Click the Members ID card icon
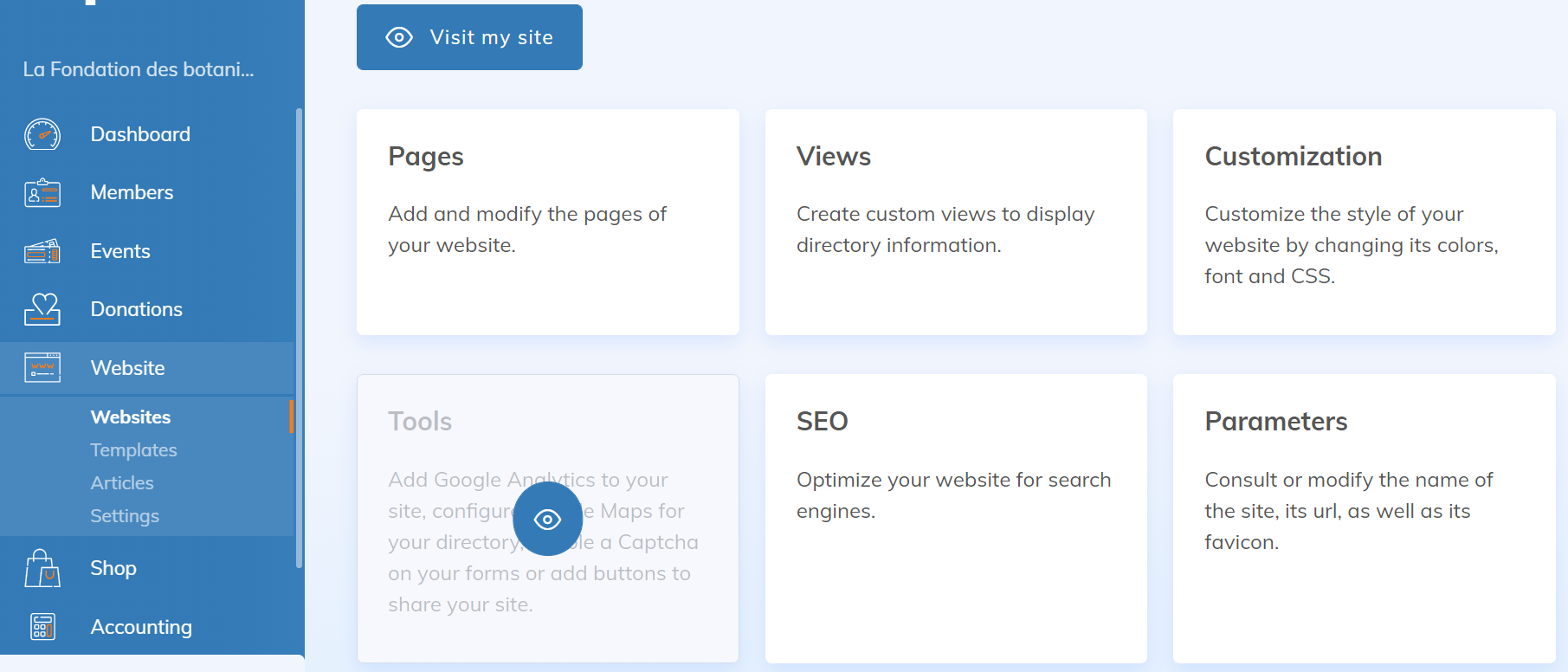 [x=42, y=193]
